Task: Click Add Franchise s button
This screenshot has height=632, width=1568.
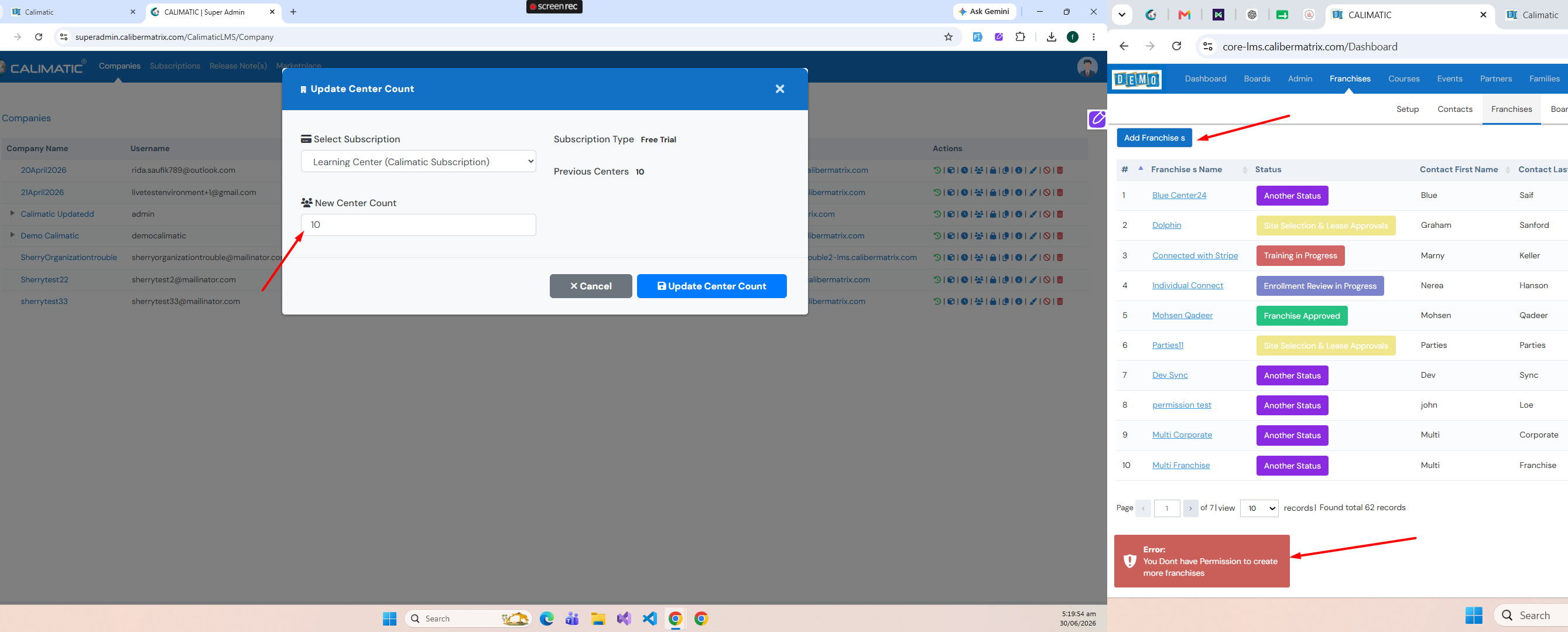Action: click(1154, 138)
